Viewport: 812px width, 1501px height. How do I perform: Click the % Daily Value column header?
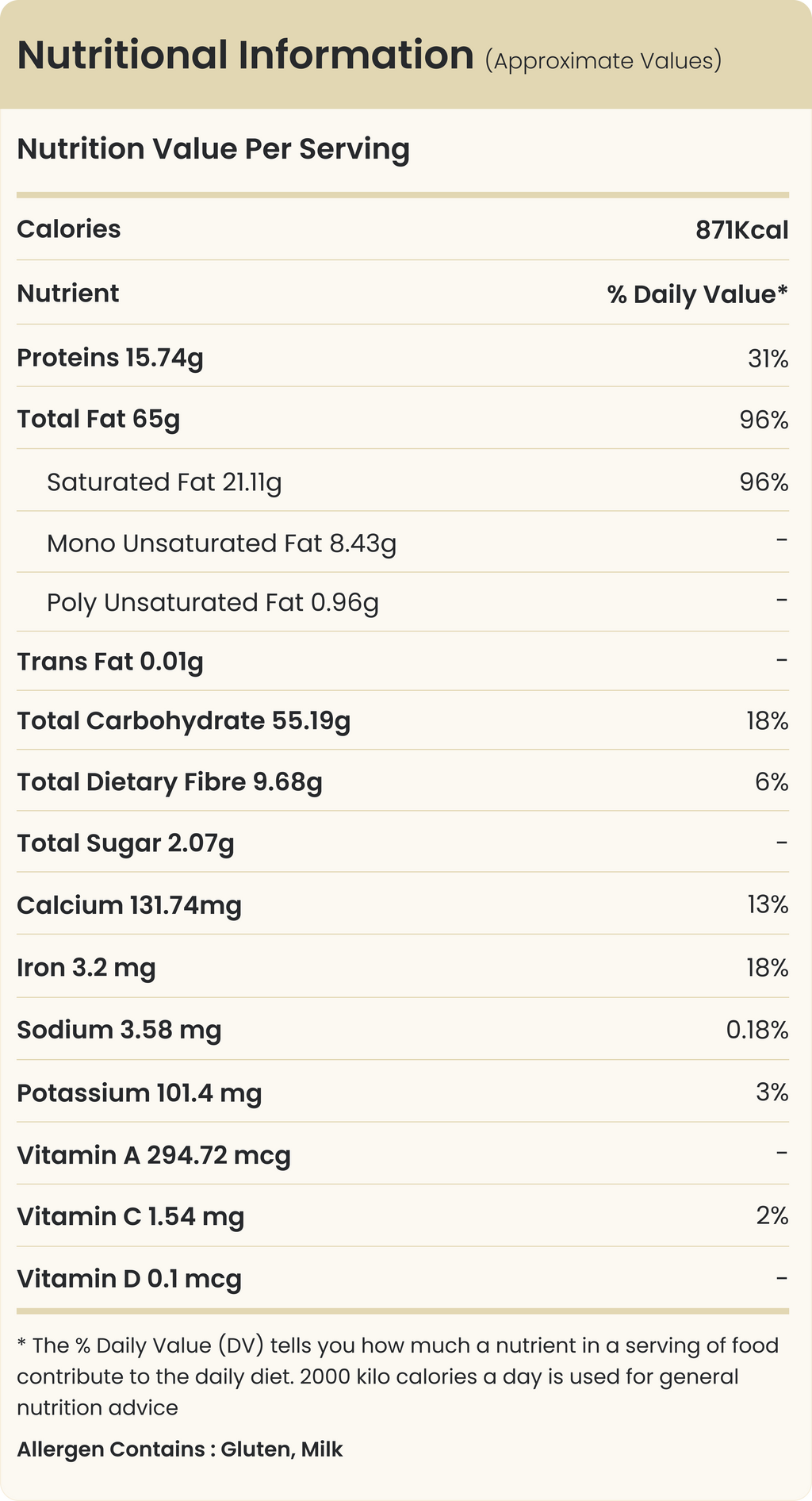697,294
